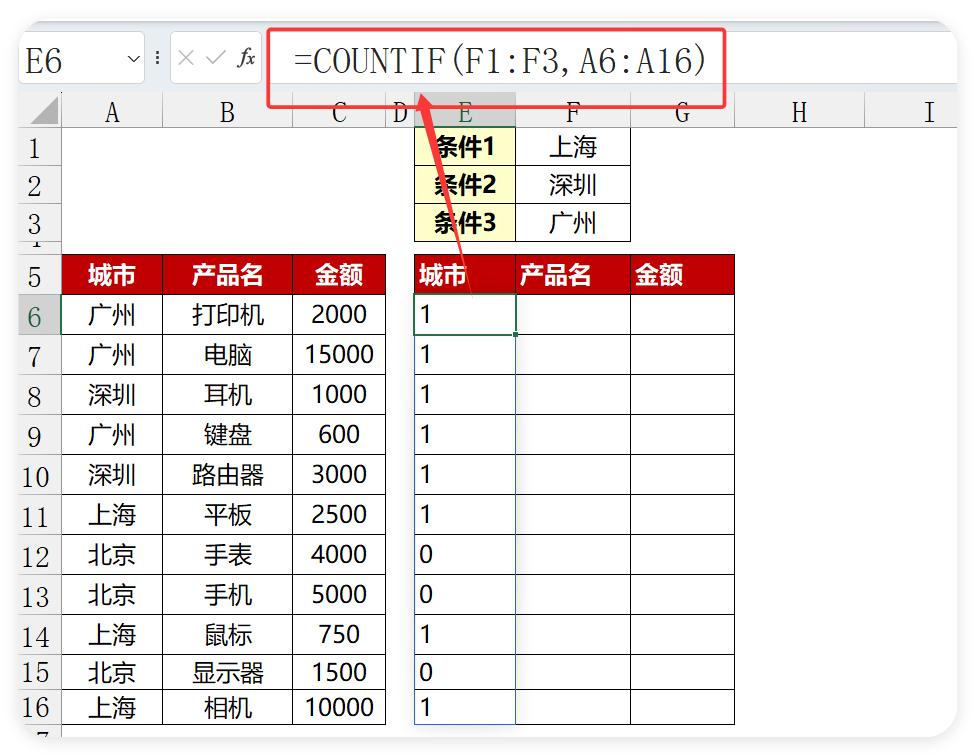
Task: Select the amount cell 1000
Action: [339, 394]
